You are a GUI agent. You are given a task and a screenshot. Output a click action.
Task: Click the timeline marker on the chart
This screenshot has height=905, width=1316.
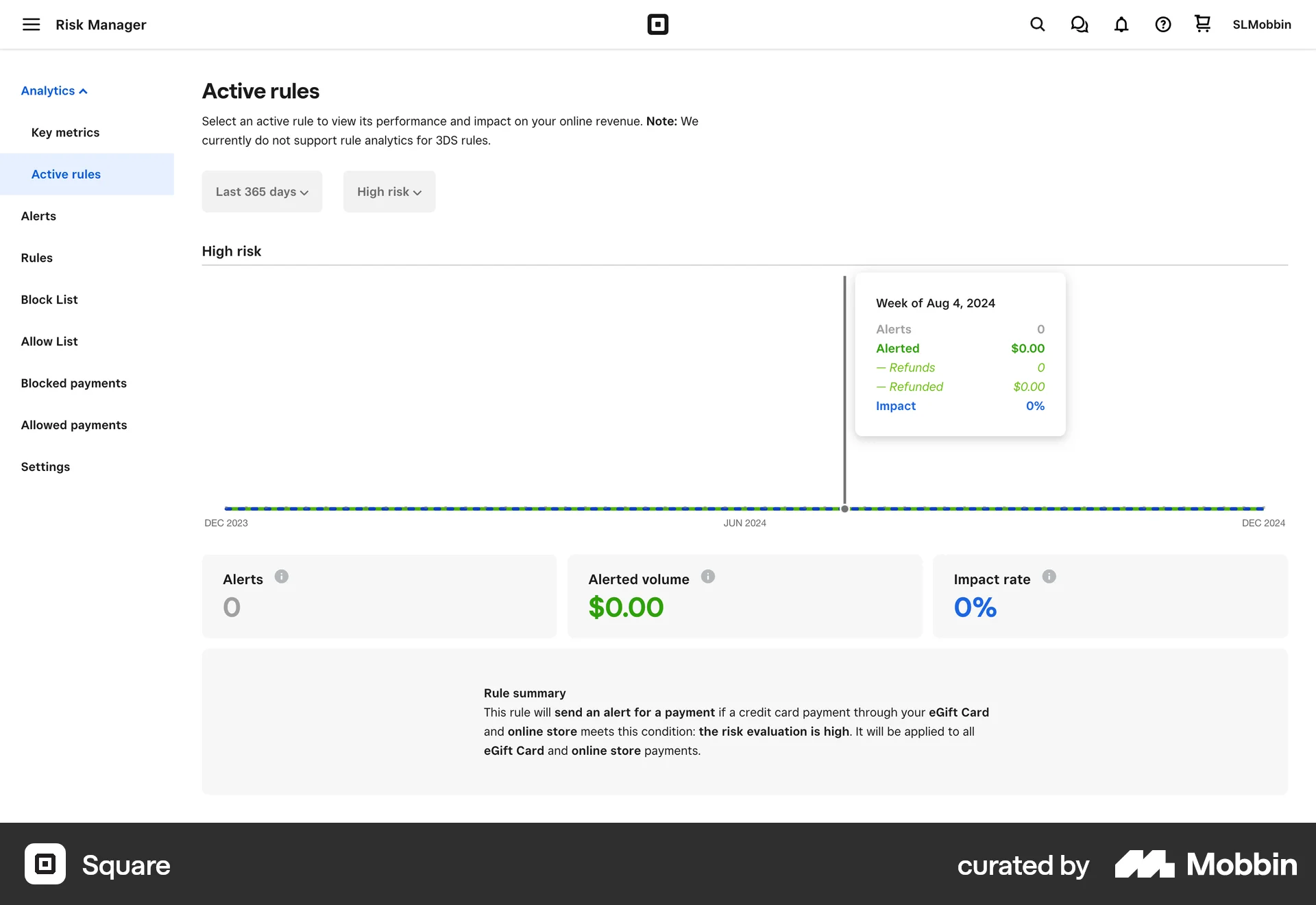[x=844, y=509]
